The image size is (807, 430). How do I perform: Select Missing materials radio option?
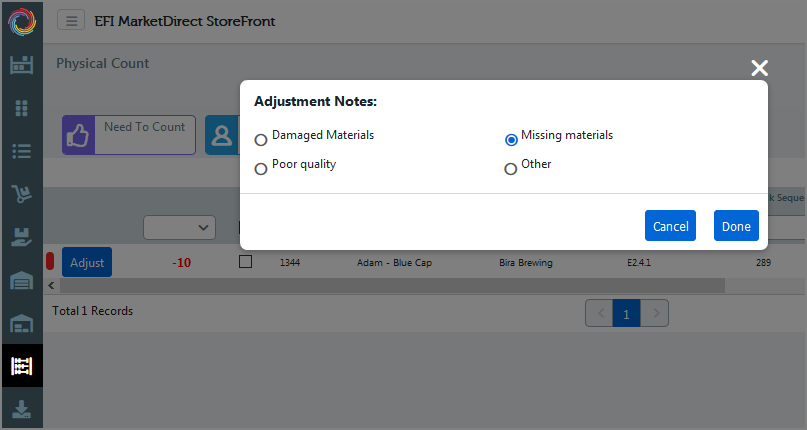(x=511, y=140)
